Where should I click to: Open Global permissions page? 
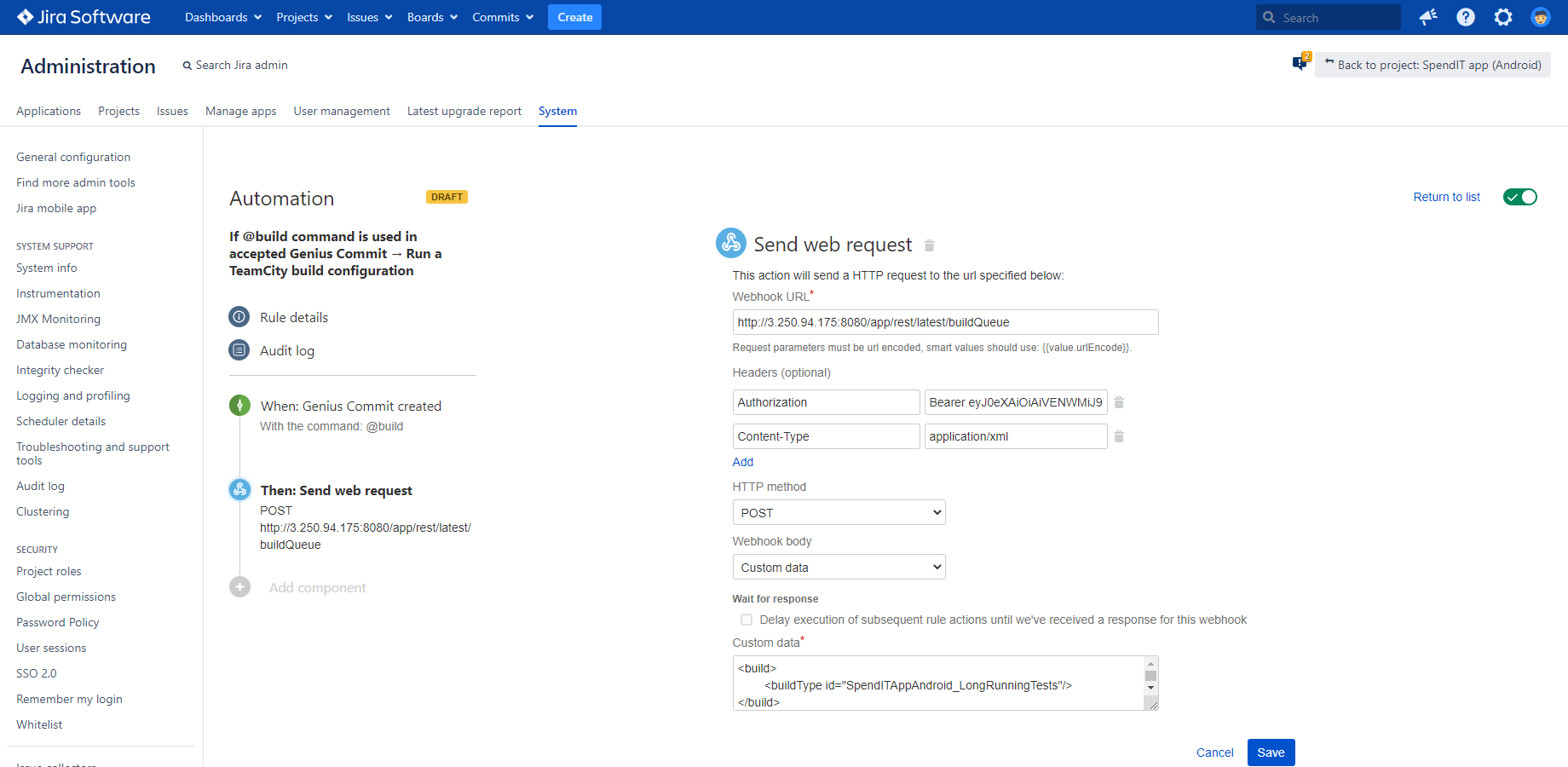[x=66, y=597]
